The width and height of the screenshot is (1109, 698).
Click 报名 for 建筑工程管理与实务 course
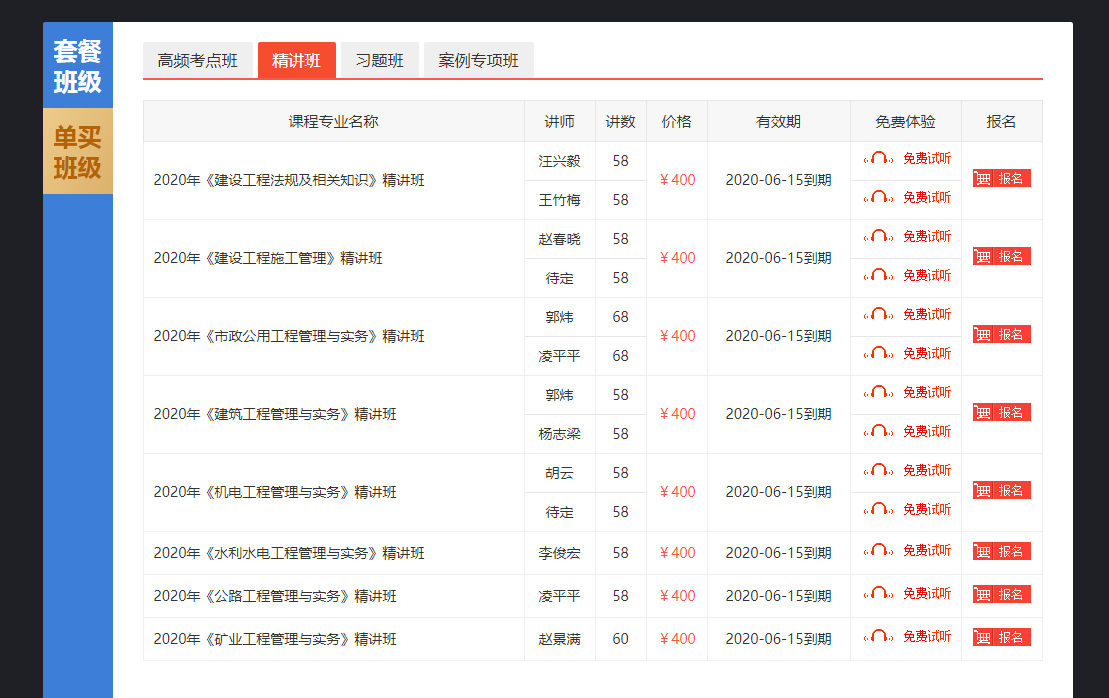pyautogui.click(x=1001, y=412)
